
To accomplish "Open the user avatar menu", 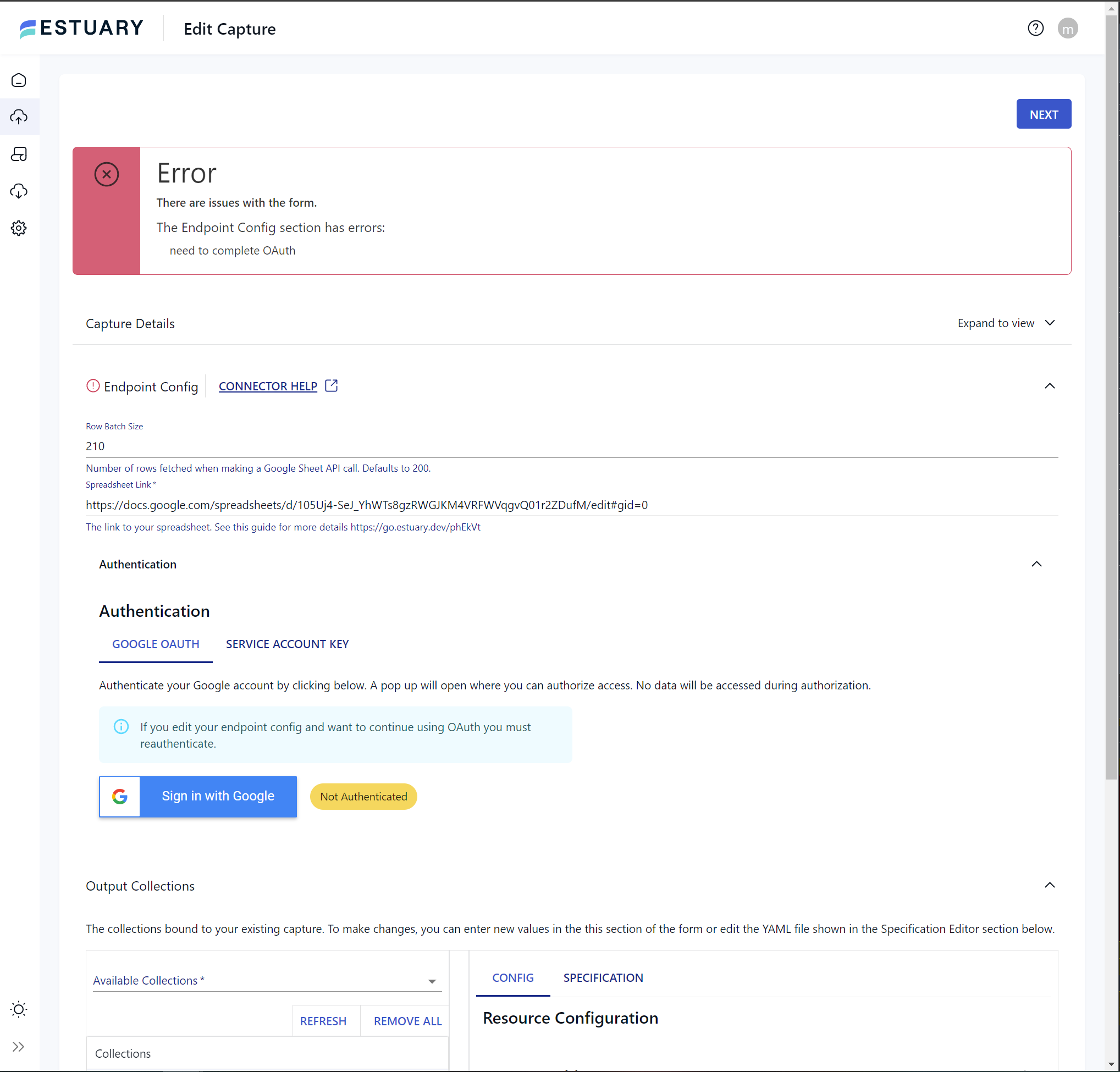I will click(1067, 28).
